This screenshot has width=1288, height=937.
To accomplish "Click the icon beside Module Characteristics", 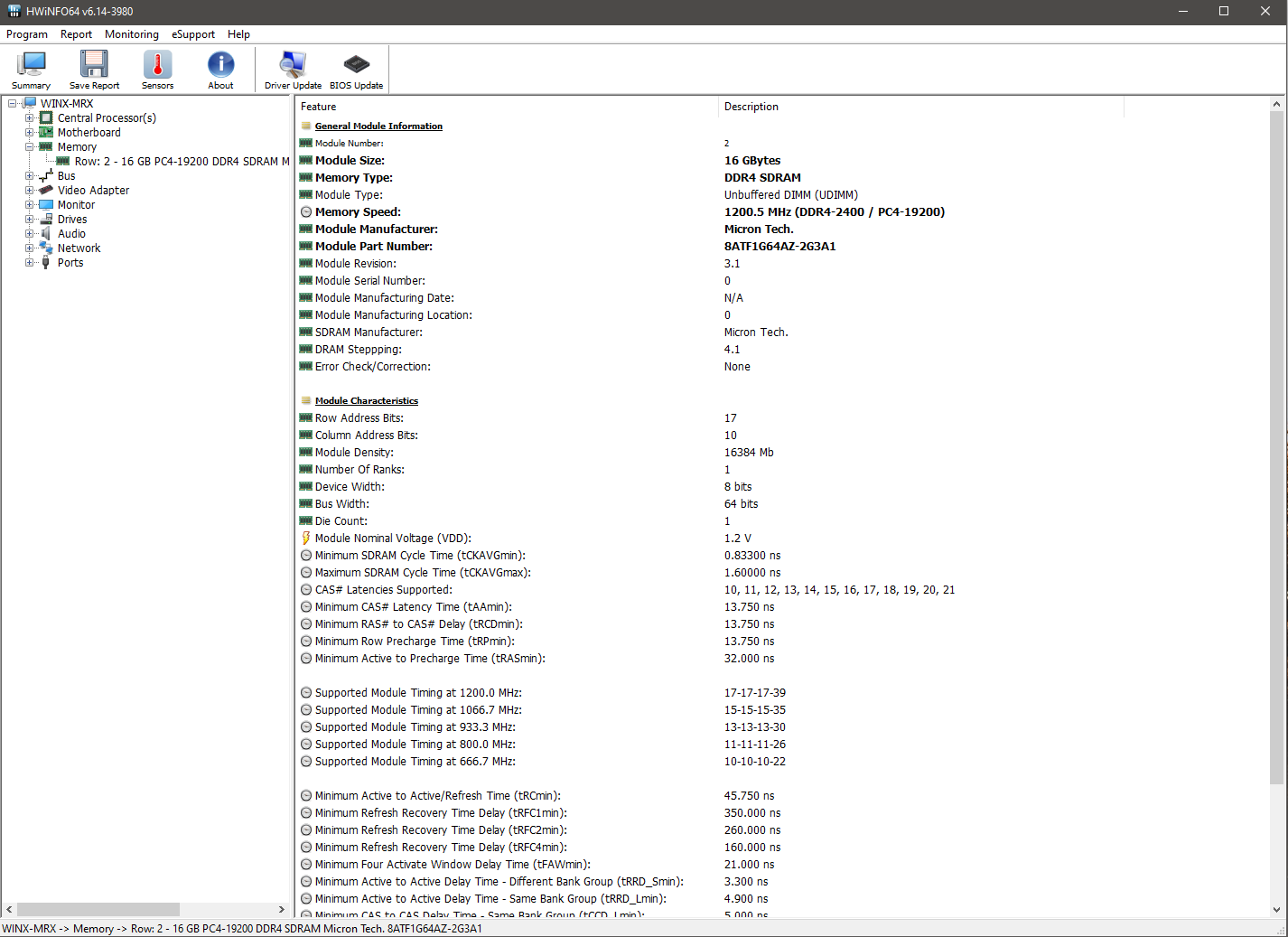I will click(x=306, y=400).
